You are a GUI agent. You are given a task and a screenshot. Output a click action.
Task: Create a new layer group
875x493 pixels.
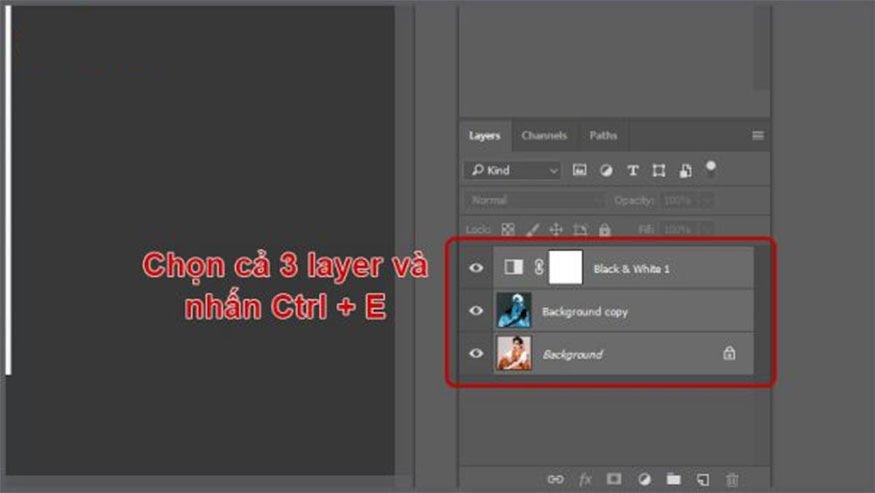coord(674,479)
